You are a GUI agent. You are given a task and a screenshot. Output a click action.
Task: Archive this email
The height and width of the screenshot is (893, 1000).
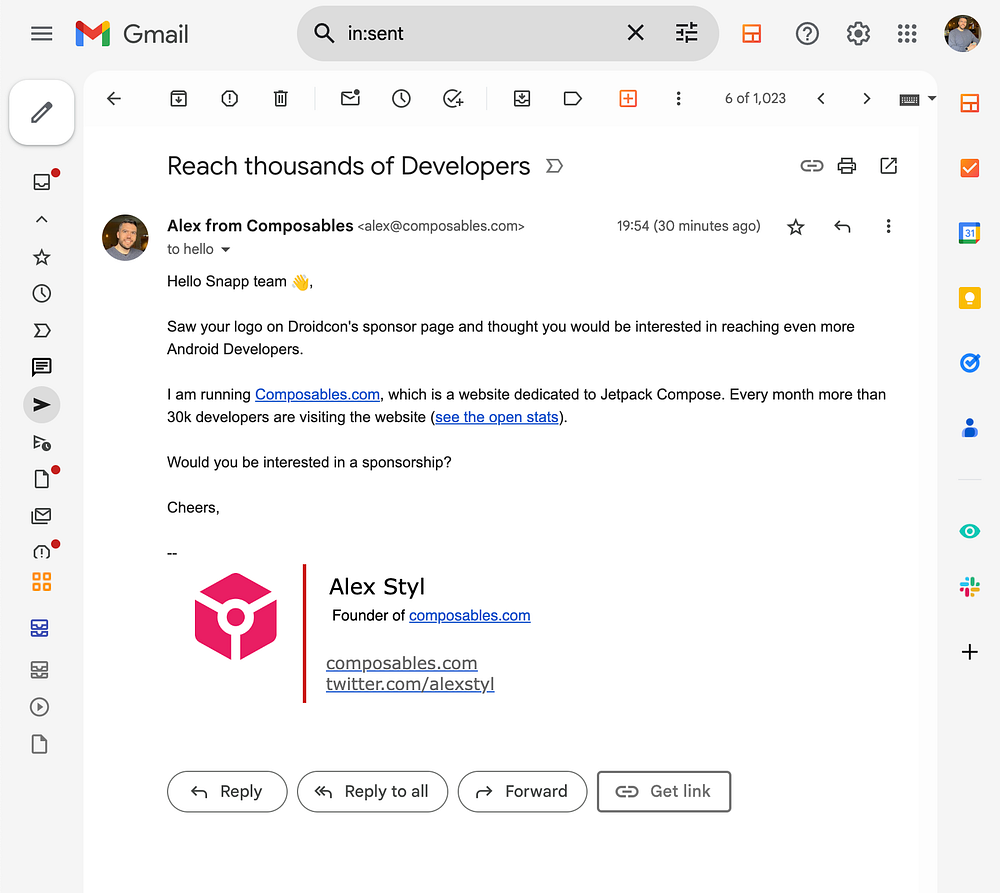point(179,98)
